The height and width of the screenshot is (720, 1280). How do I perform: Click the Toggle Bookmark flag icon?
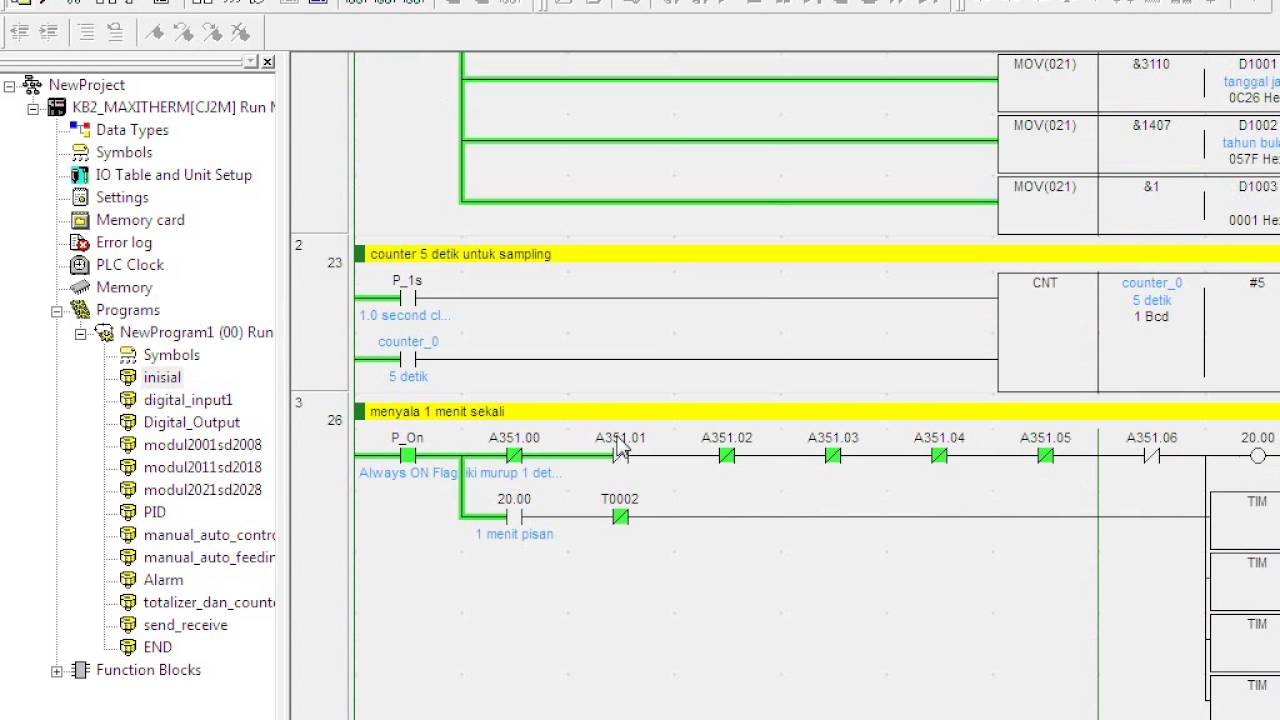154,32
